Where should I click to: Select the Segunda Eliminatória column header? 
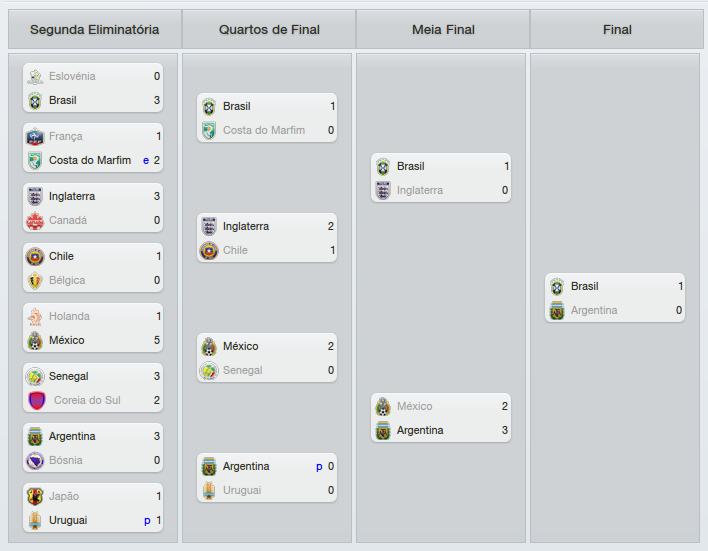(94, 30)
